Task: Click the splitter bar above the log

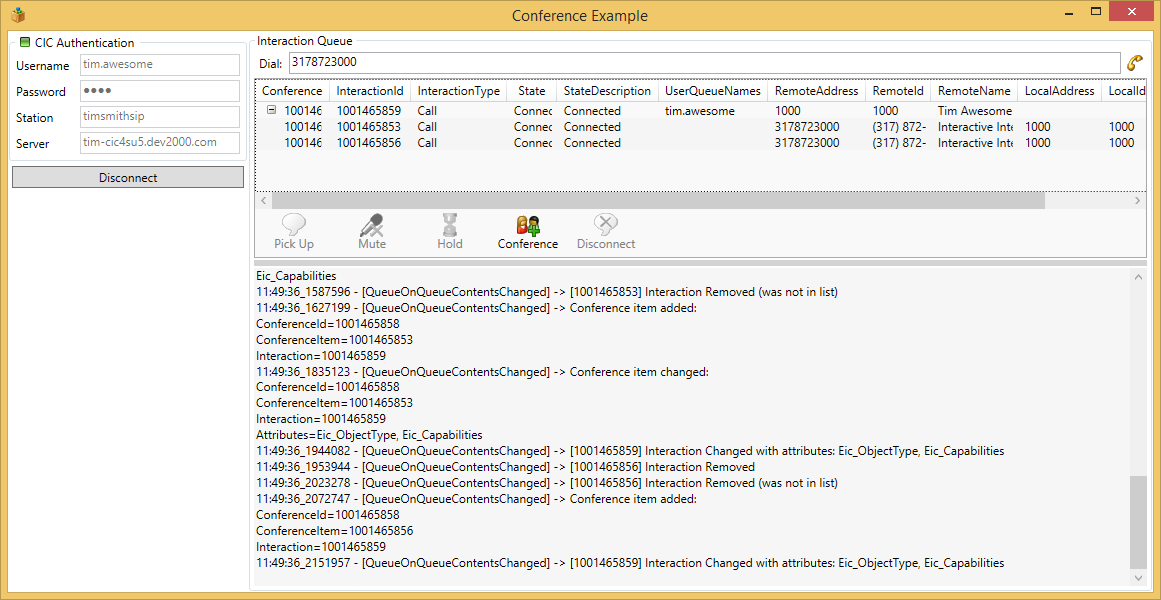Action: tap(700, 262)
